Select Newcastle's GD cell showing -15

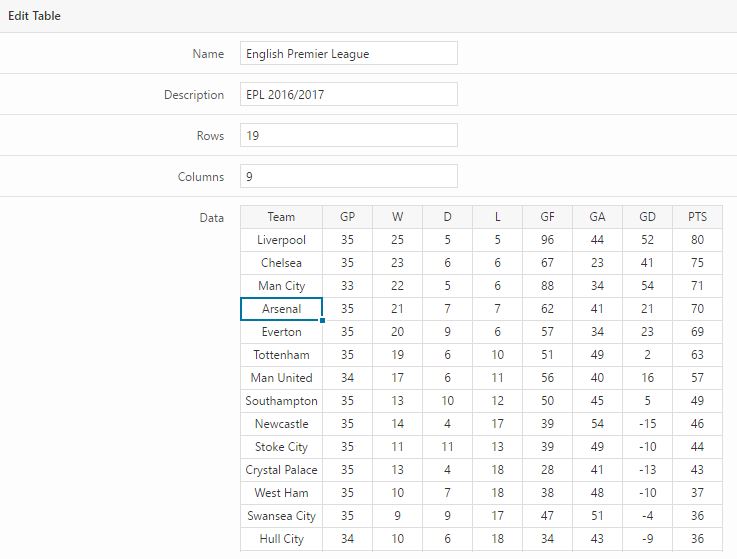tap(647, 424)
